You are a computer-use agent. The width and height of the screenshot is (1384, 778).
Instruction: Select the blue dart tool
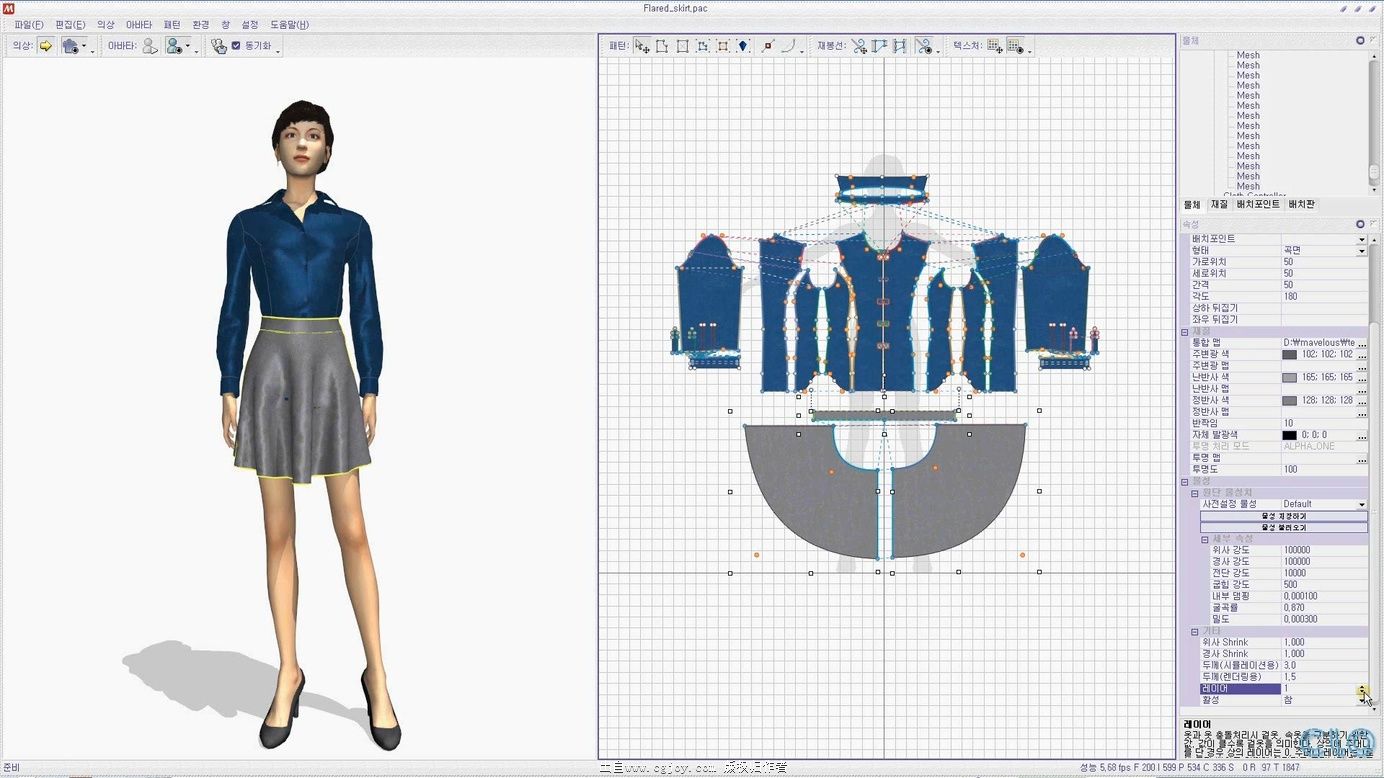click(743, 45)
